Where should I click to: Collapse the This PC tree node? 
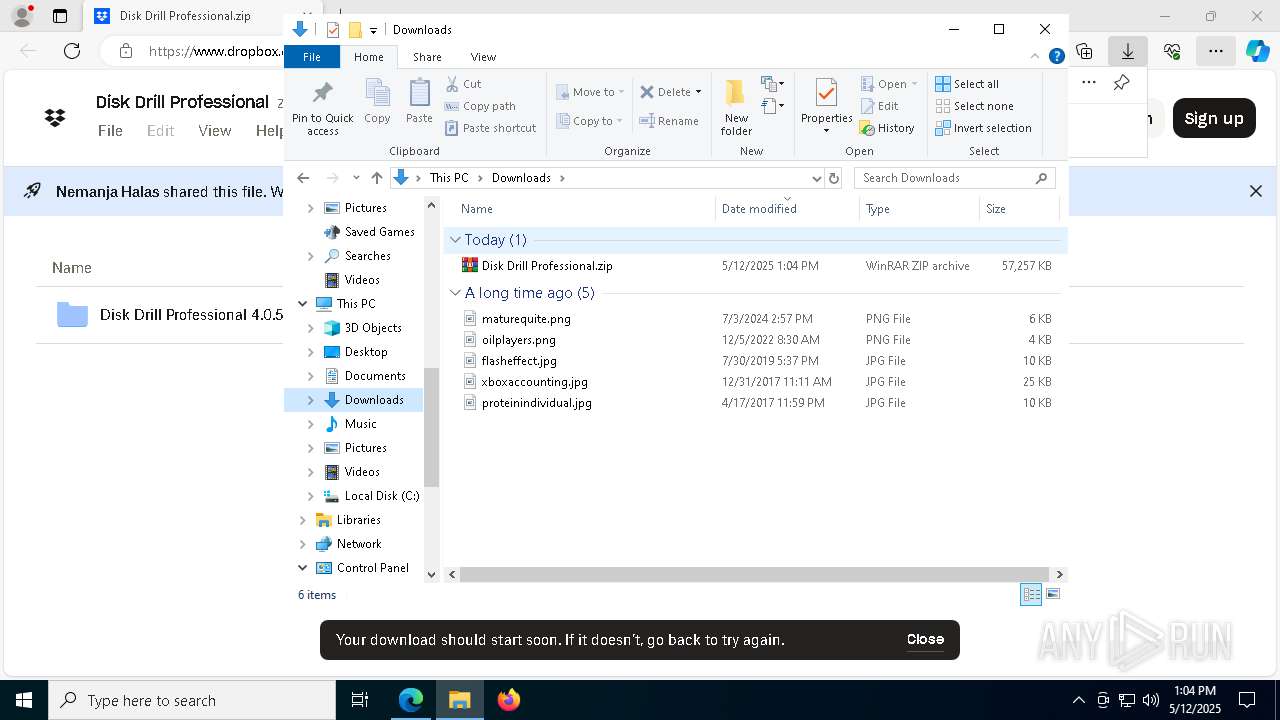[303, 304]
